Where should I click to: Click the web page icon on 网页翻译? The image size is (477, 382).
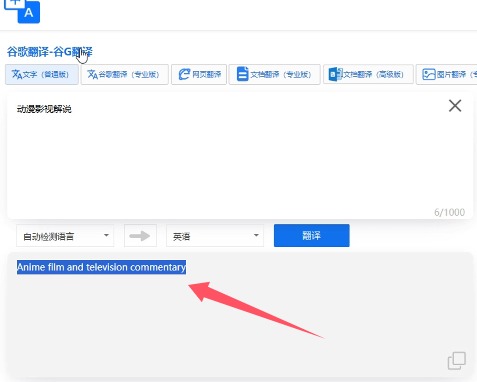coord(184,74)
